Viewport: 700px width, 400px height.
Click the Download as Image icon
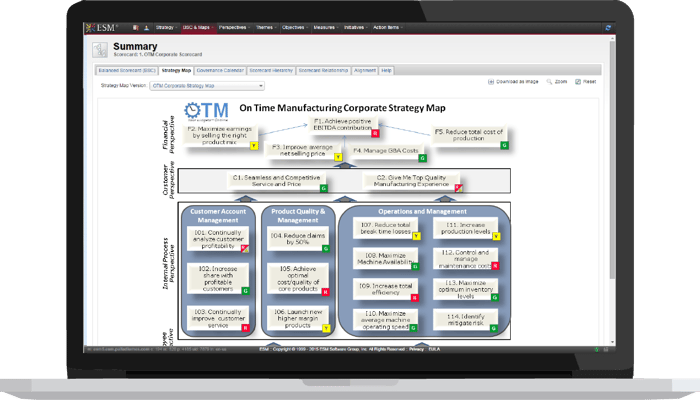click(x=491, y=82)
